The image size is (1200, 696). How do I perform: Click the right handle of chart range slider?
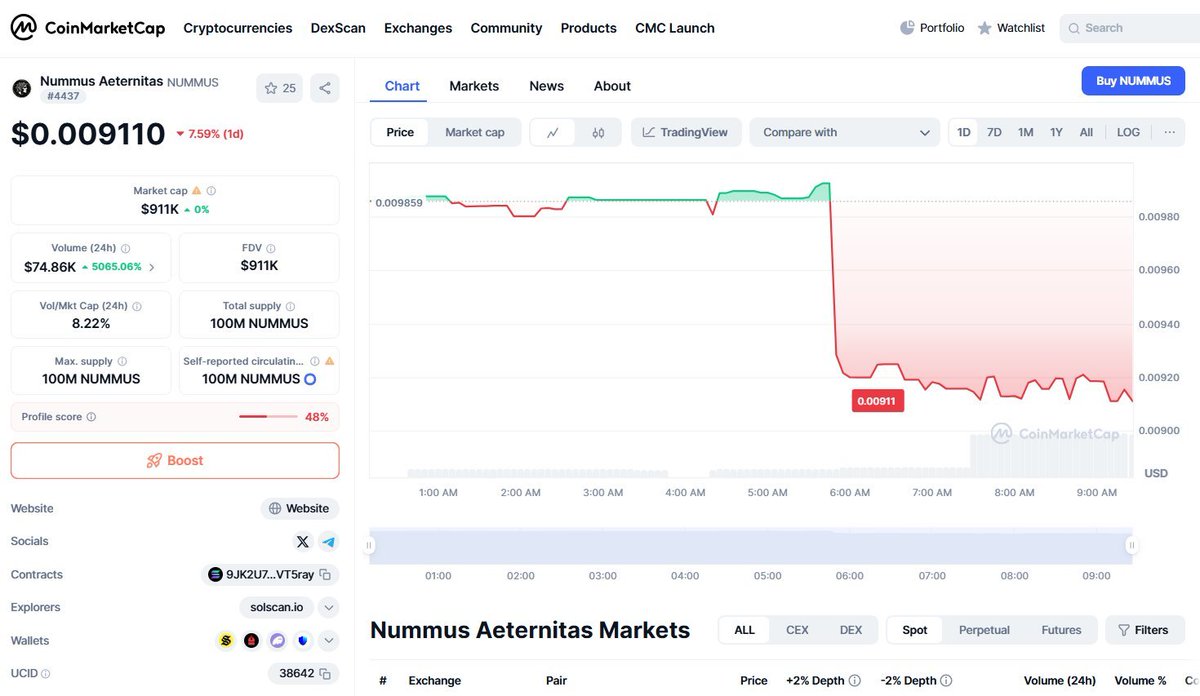pyautogui.click(x=1131, y=545)
